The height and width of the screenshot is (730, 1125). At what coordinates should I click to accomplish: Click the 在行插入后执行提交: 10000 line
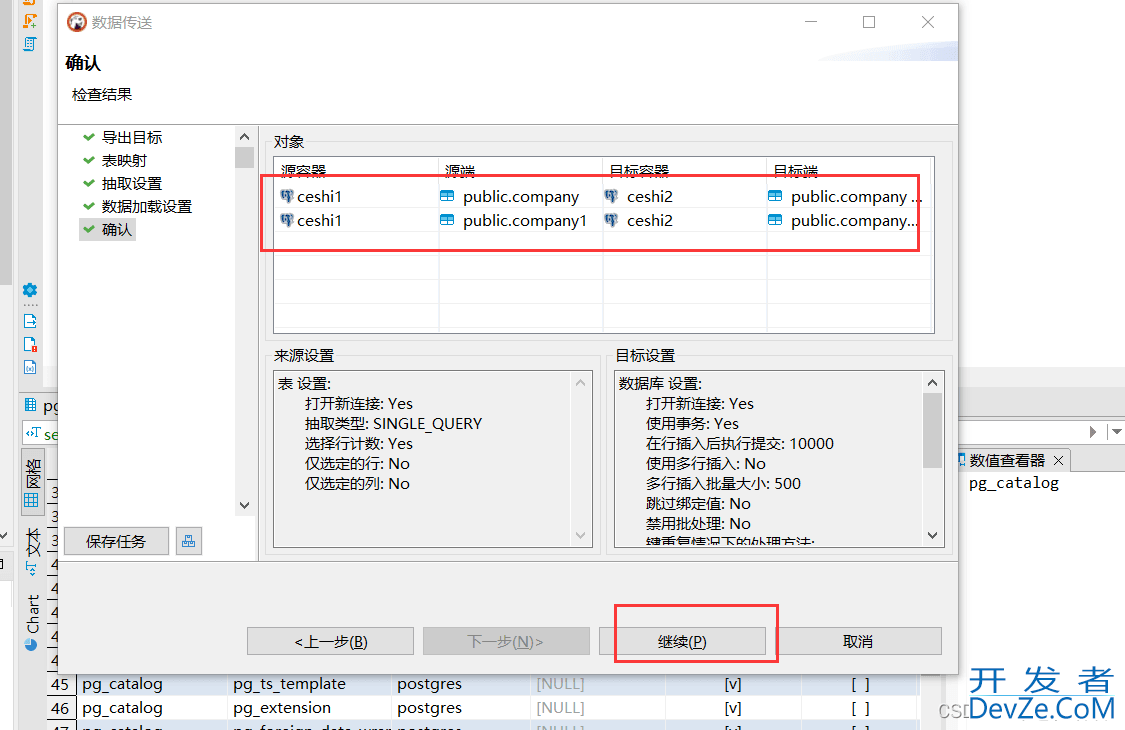pos(740,444)
